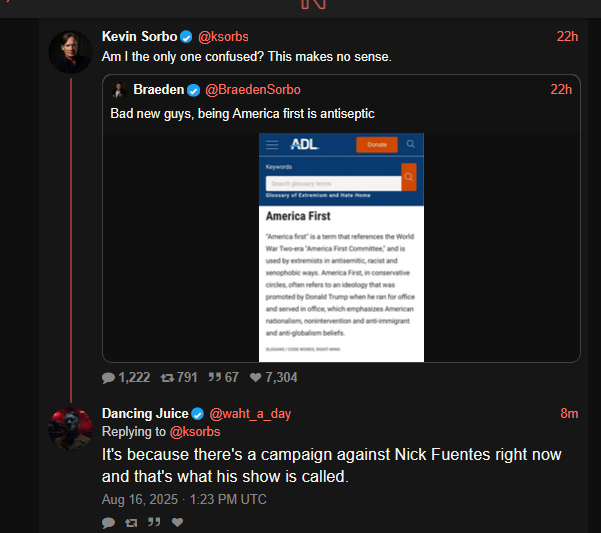Click Braeden's small avatar in quote
The height and width of the screenshot is (533, 601).
119,90
